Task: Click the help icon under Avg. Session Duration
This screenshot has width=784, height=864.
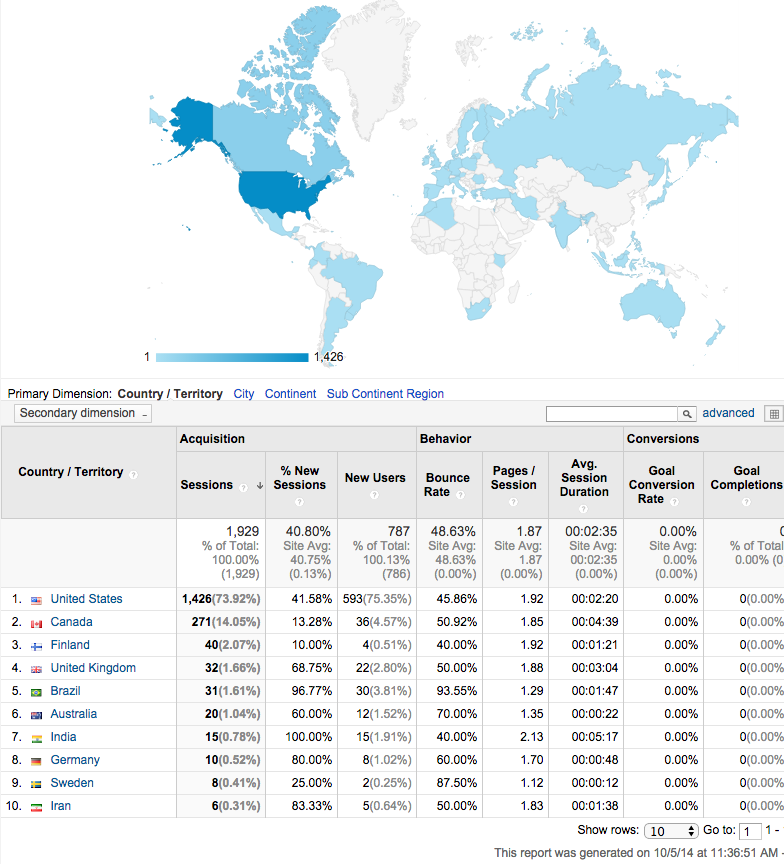Action: [583, 509]
